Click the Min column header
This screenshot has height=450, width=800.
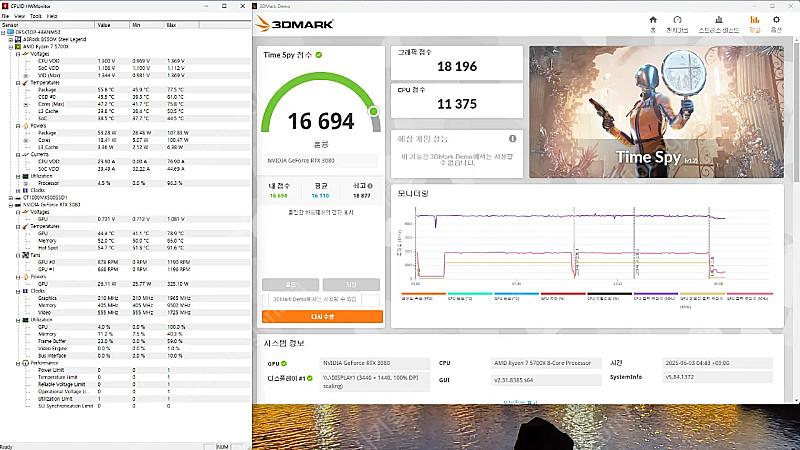pos(146,25)
